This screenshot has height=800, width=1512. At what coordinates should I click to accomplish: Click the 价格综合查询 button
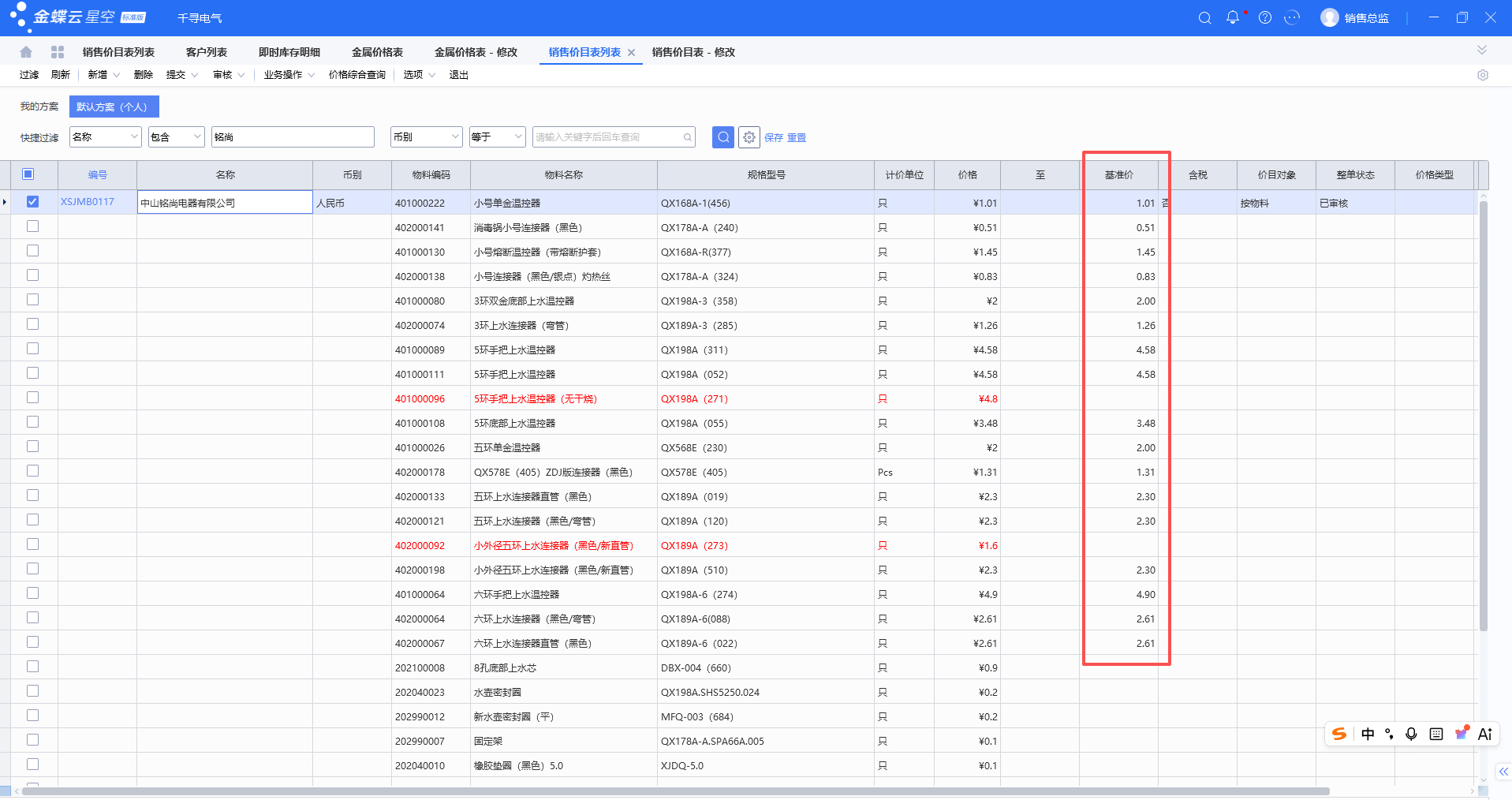pos(357,75)
